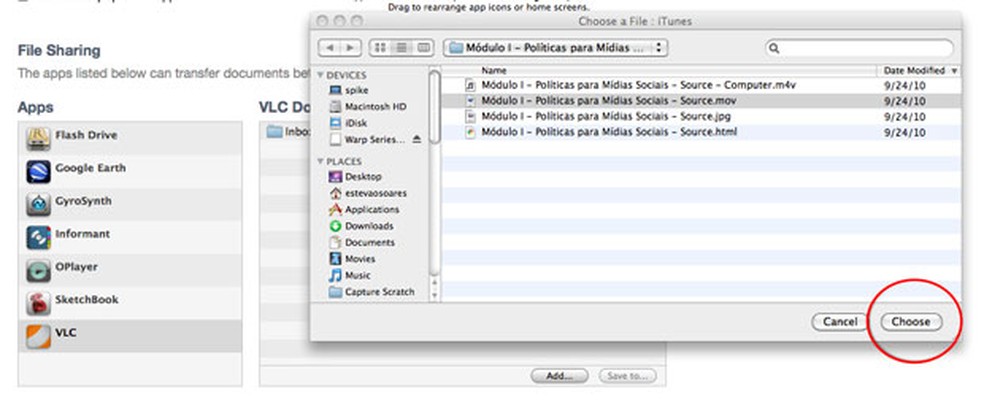984x400 pixels.
Task: Select Flash Drive app in iTunes
Action: pyautogui.click(x=130, y=139)
